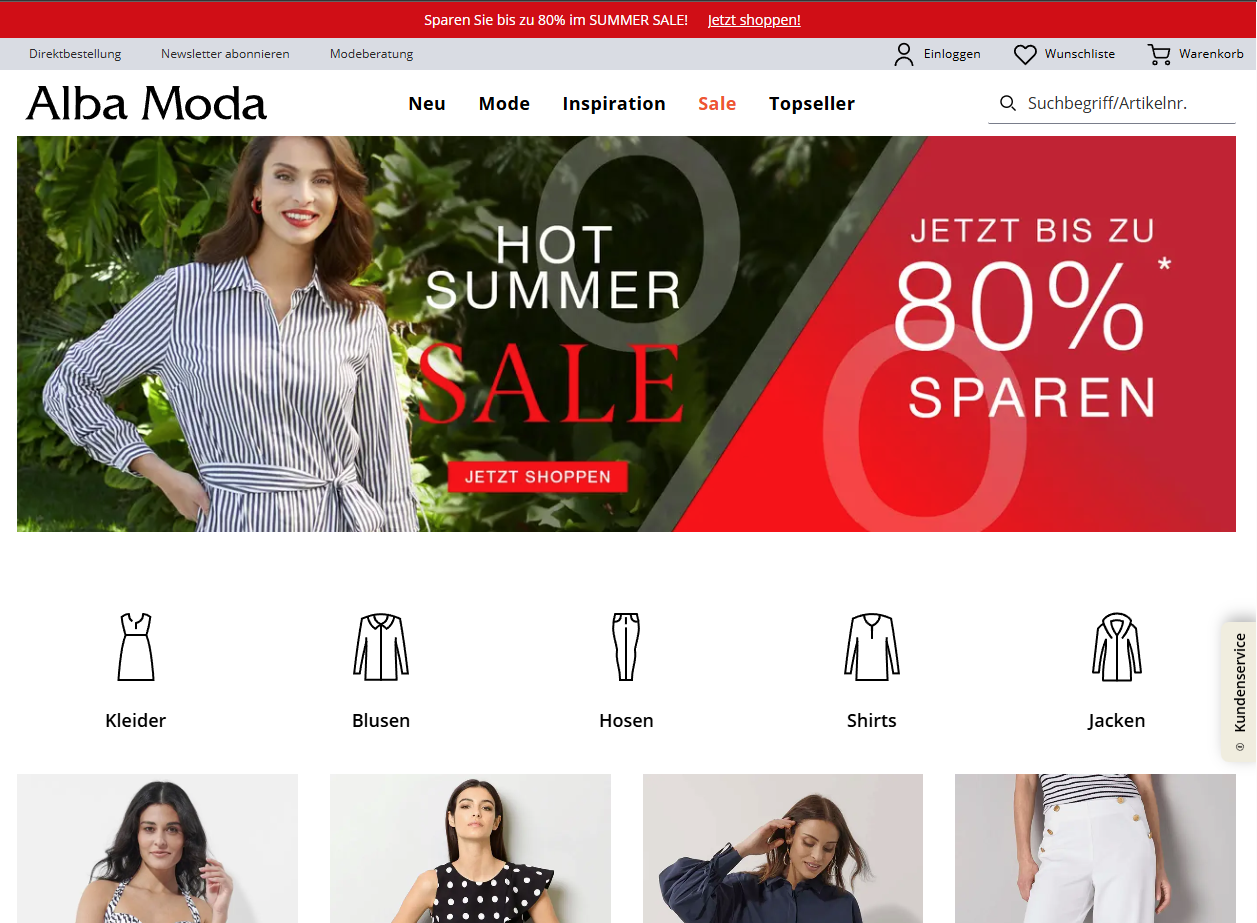This screenshot has height=923, width=1257.
Task: Open the polka dot top product thumbnail
Action: coord(470,848)
